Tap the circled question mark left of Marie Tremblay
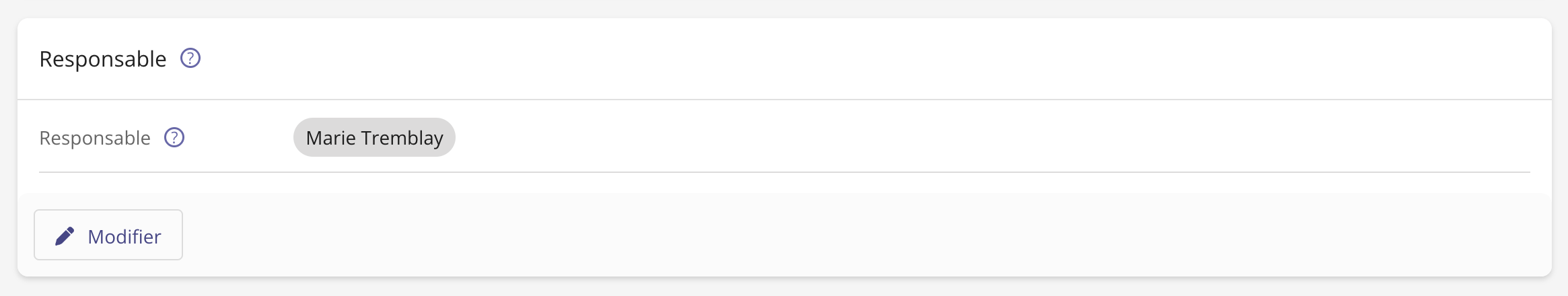The height and width of the screenshot is (296, 1568). click(174, 138)
